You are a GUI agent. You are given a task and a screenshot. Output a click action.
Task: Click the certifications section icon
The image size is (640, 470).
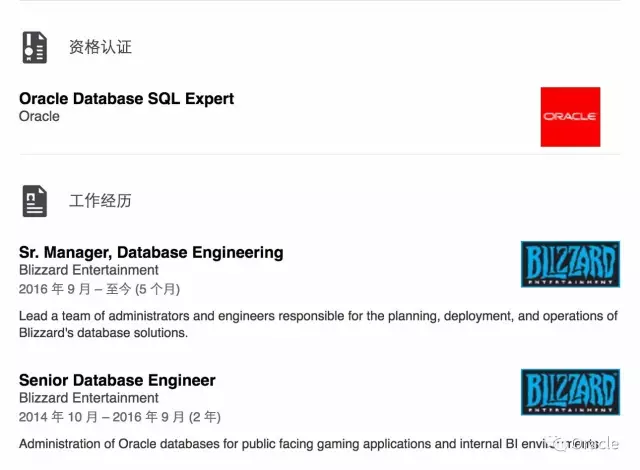[x=35, y=47]
